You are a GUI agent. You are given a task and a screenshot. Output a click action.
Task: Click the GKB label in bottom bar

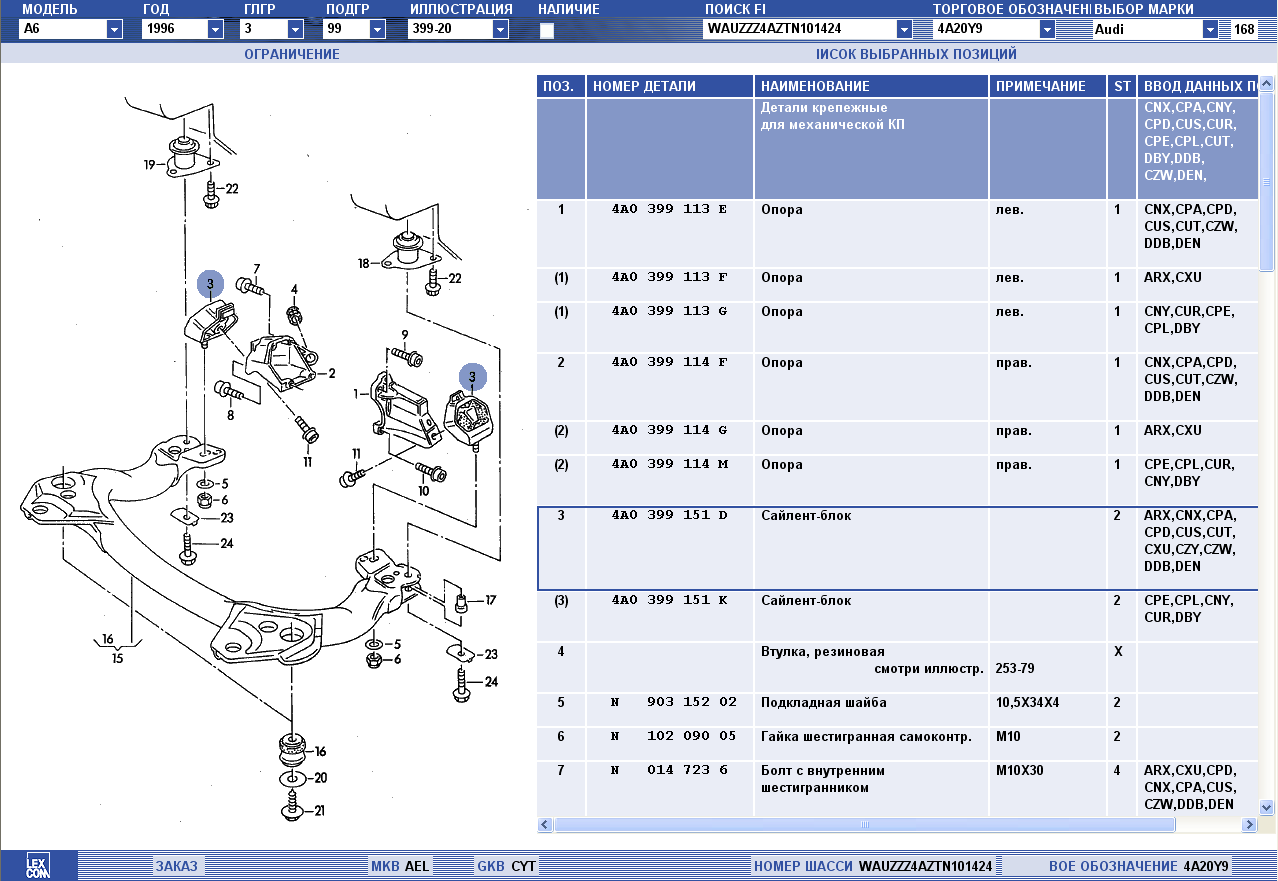(491, 866)
